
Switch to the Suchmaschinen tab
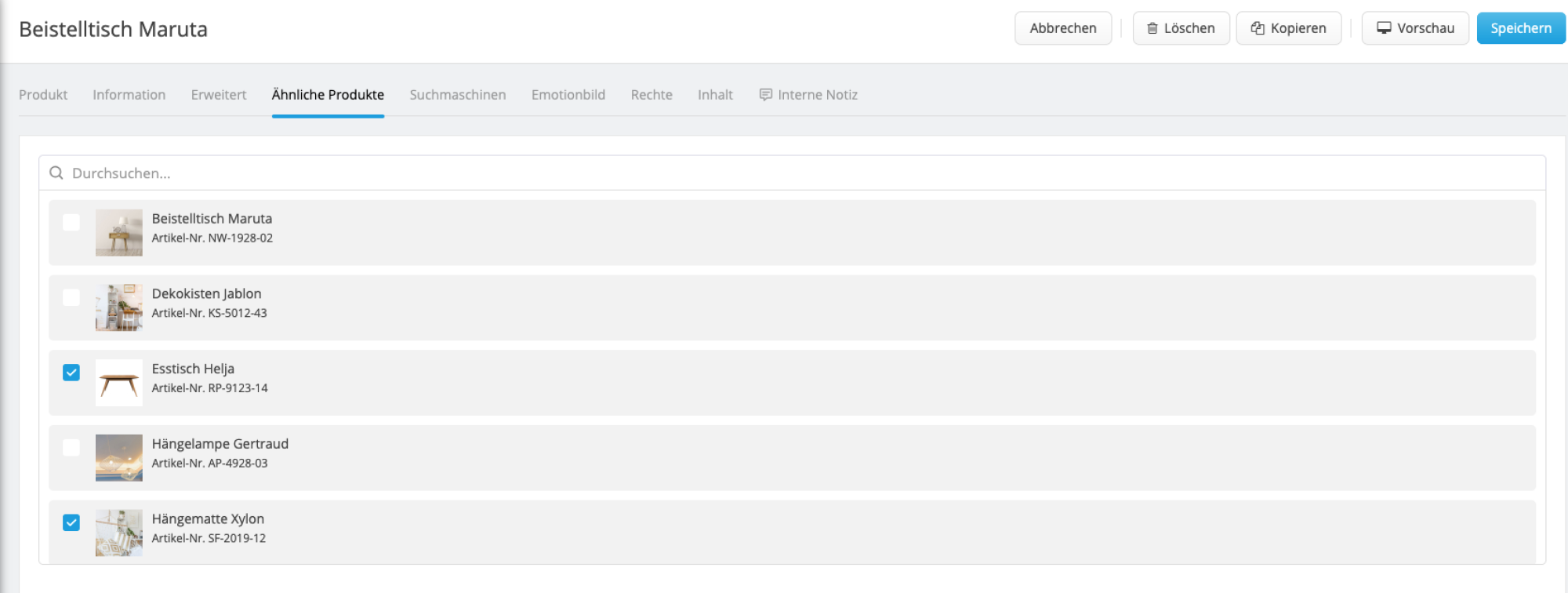457,95
